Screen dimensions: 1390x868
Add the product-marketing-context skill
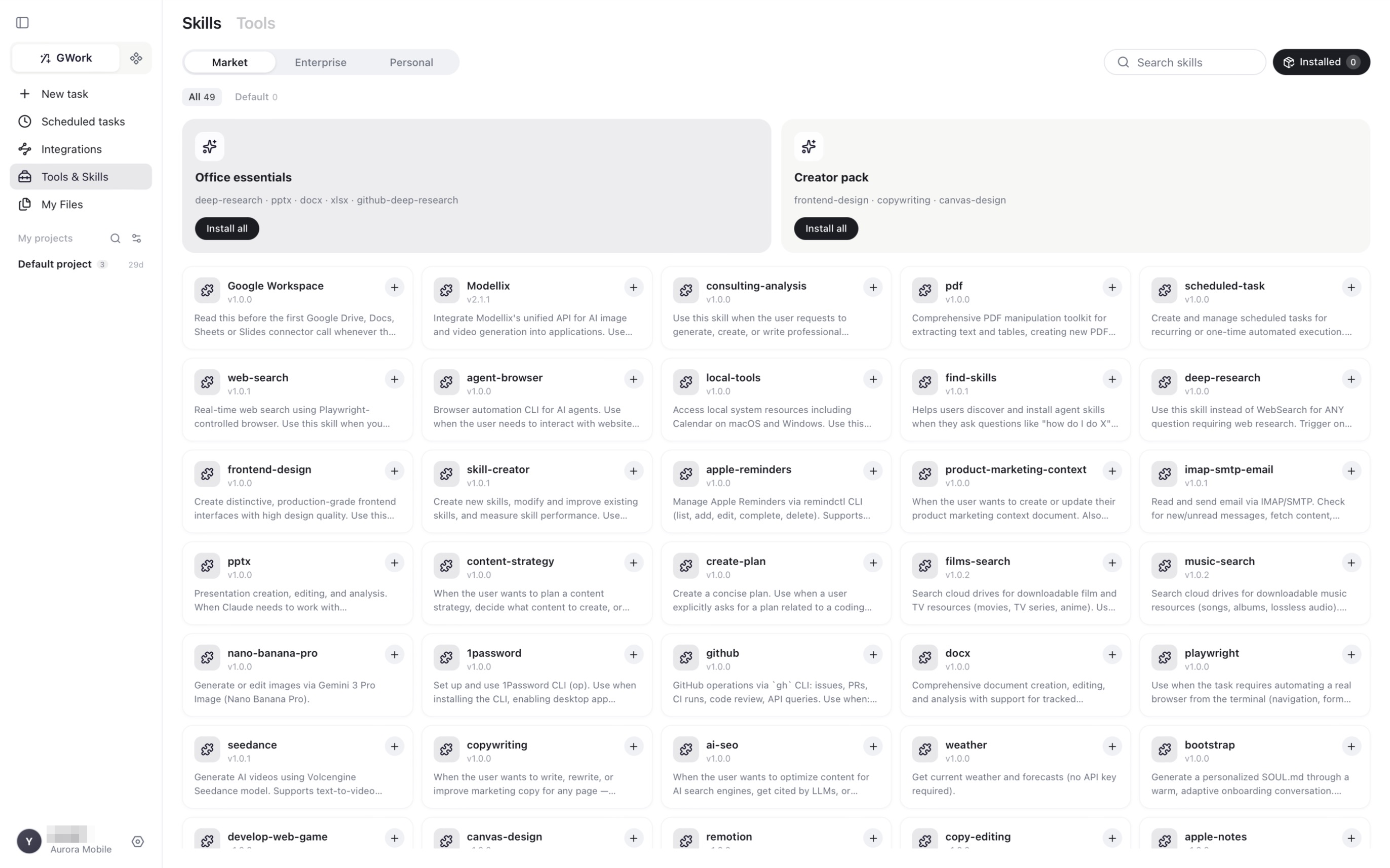1112,471
